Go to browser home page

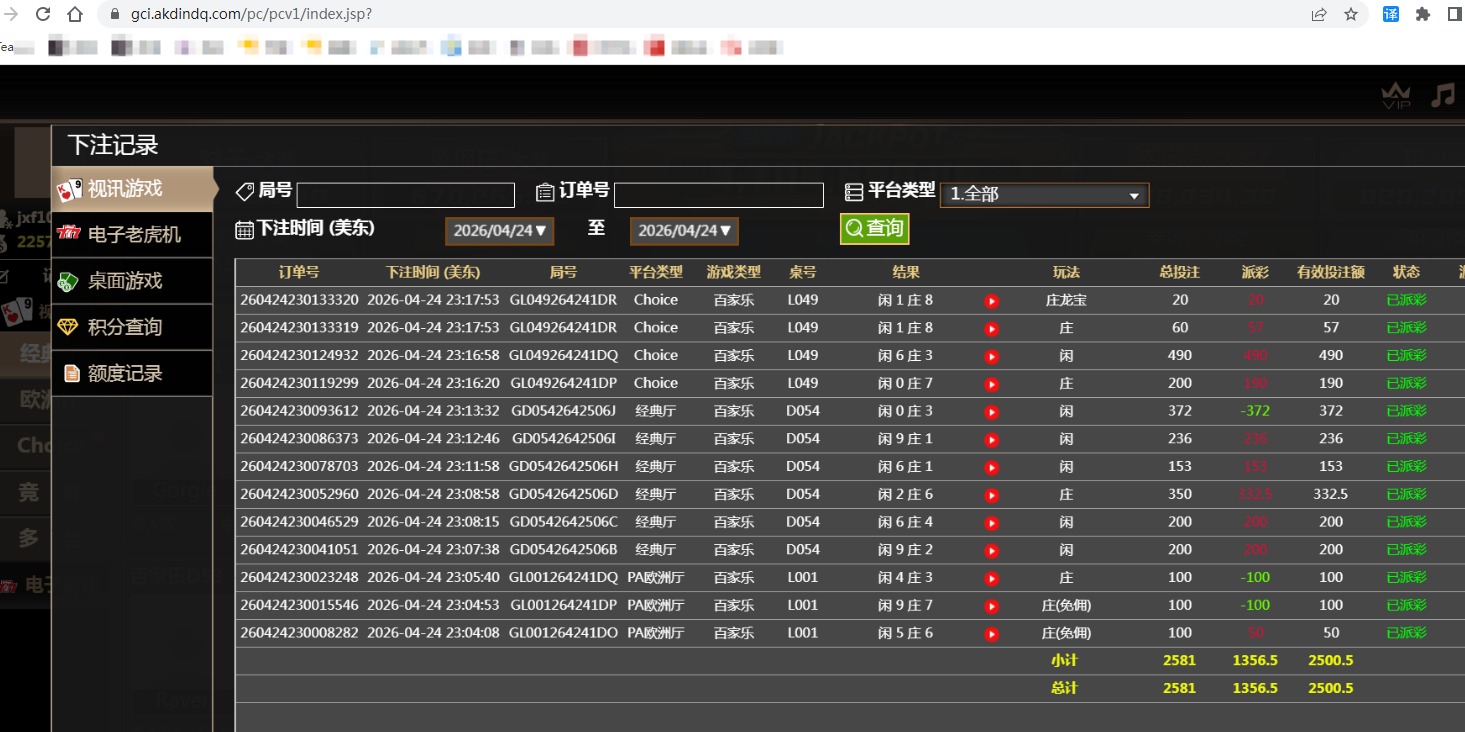tap(75, 14)
